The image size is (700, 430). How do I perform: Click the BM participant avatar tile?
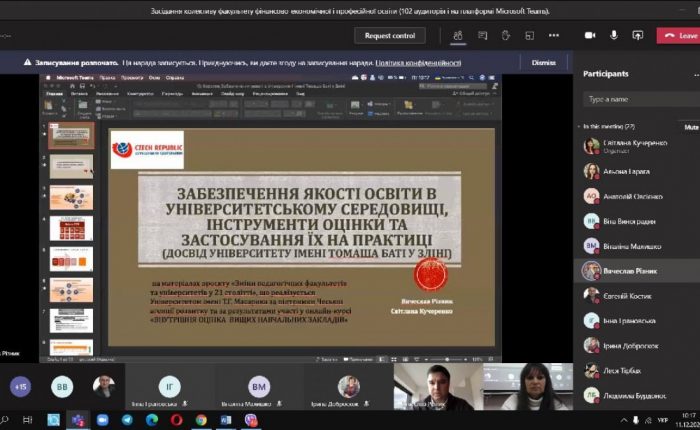pyautogui.click(x=259, y=387)
